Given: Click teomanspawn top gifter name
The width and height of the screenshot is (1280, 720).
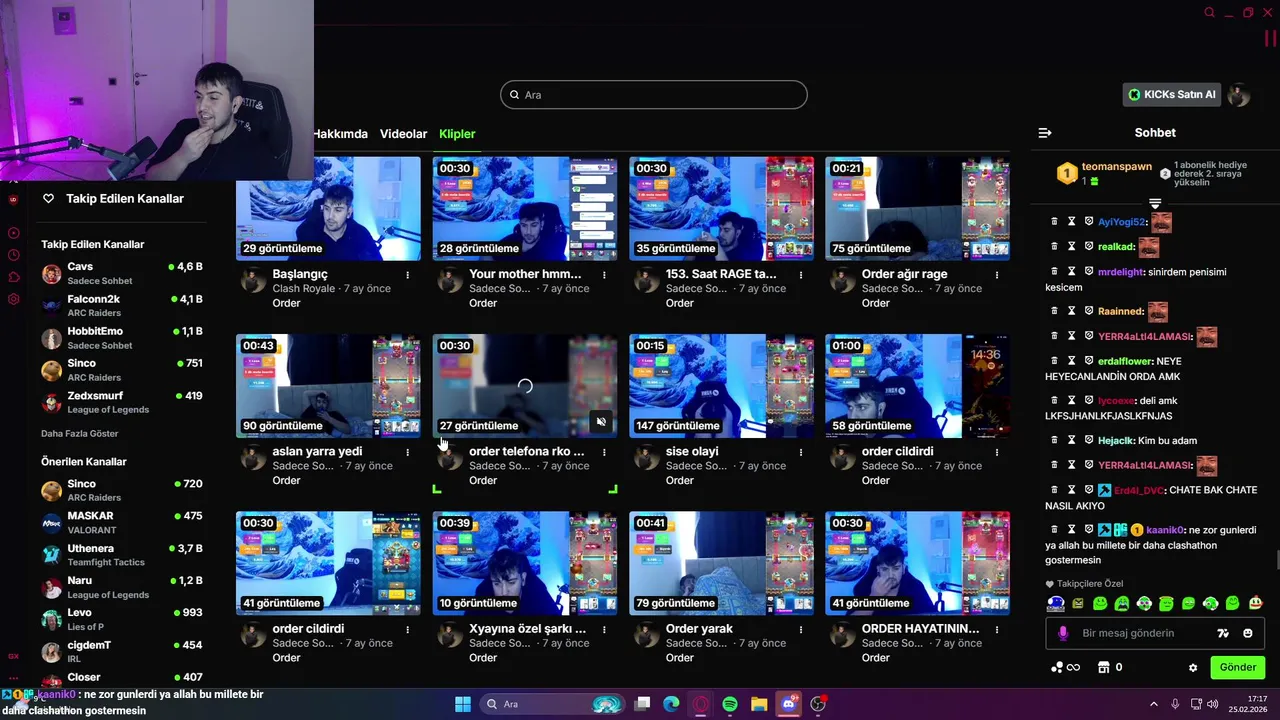Looking at the screenshot, I should point(1117,167).
